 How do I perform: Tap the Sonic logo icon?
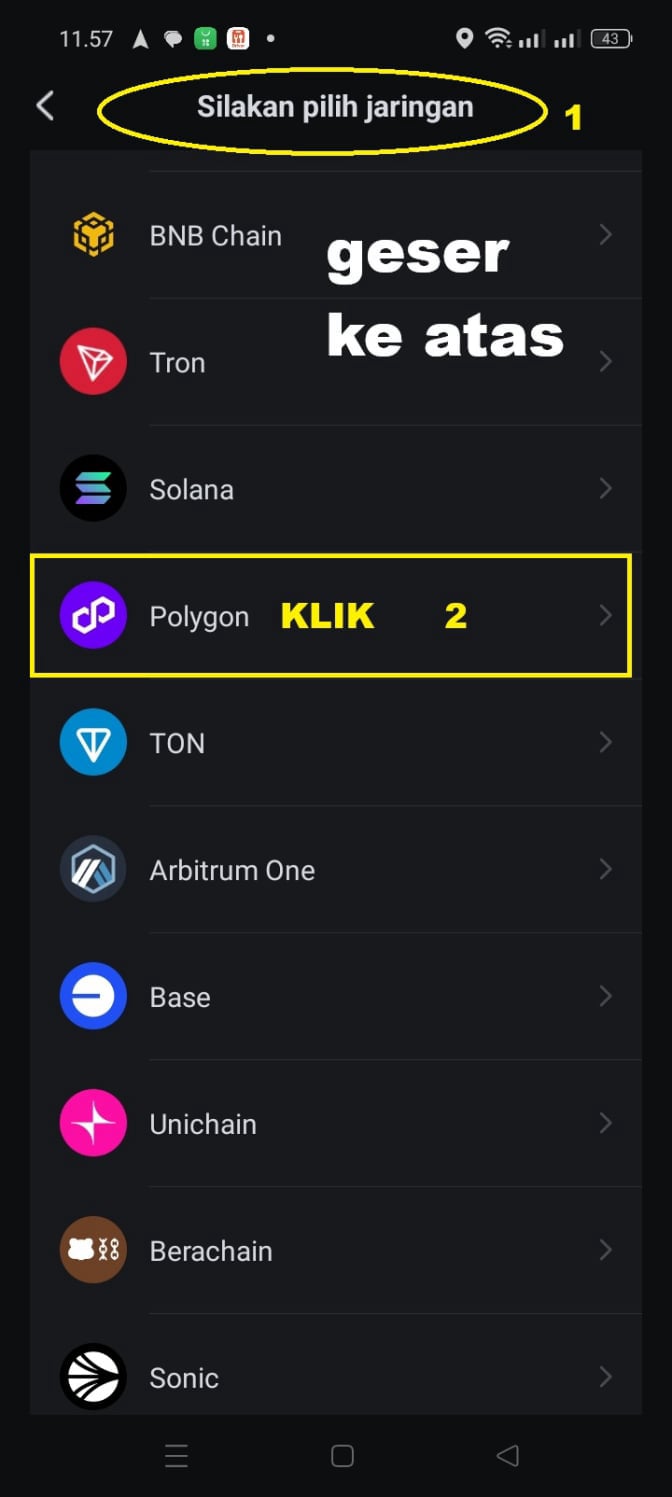pyautogui.click(x=93, y=1377)
